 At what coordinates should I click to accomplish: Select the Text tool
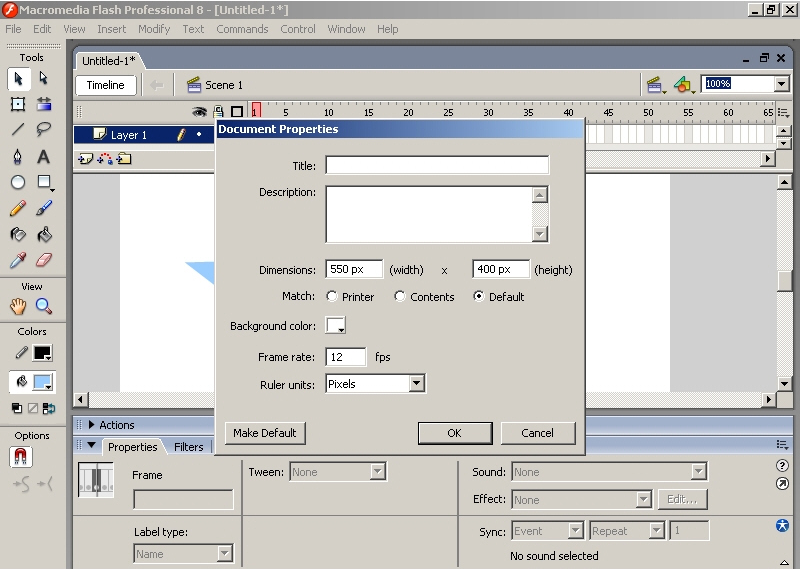click(x=44, y=156)
